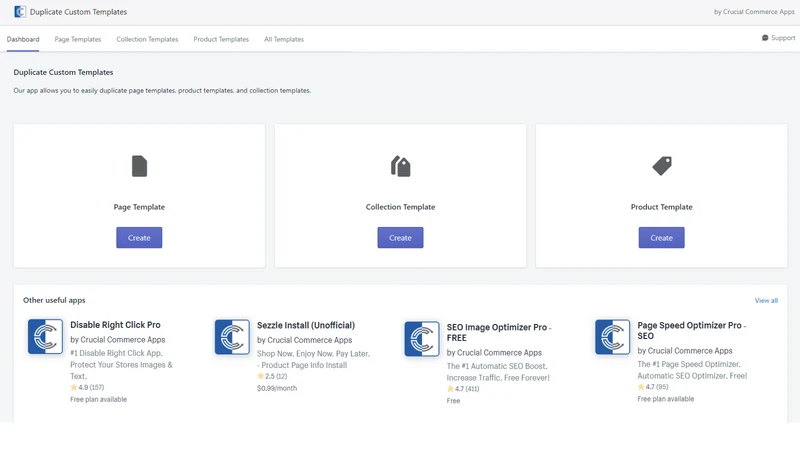Show the All Templates tab
800x450 pixels.
(284, 39)
